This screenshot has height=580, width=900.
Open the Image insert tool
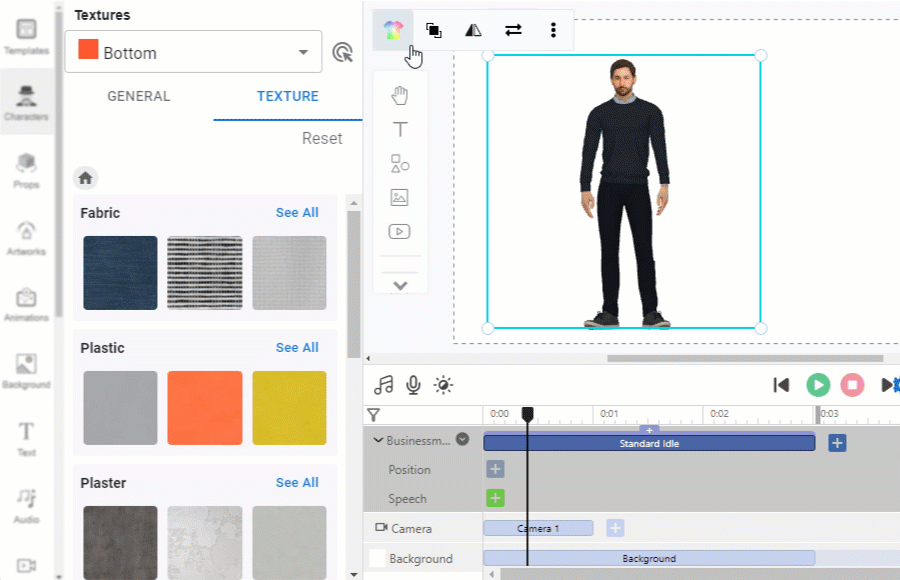click(x=400, y=197)
